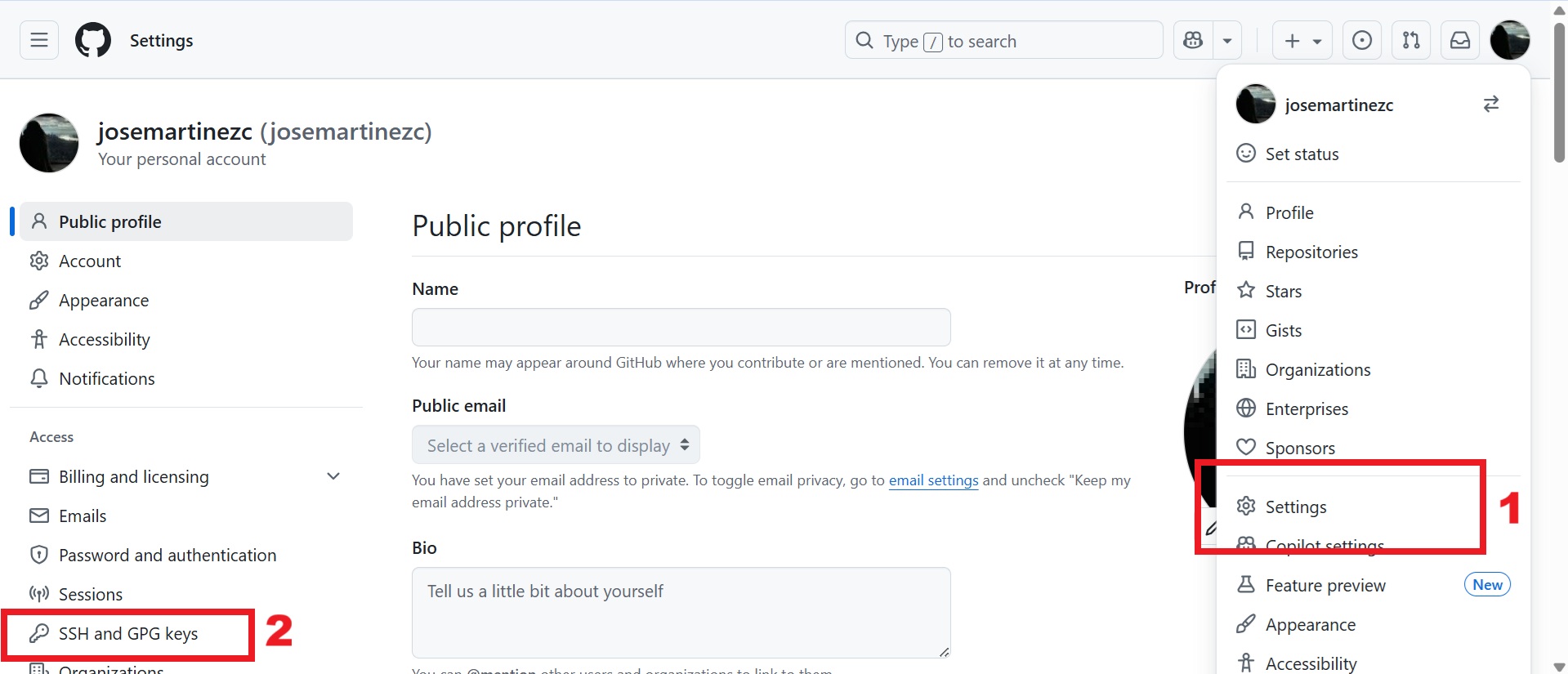Open the public email select dropdown
The width and height of the screenshot is (1568, 674).
coord(556,445)
